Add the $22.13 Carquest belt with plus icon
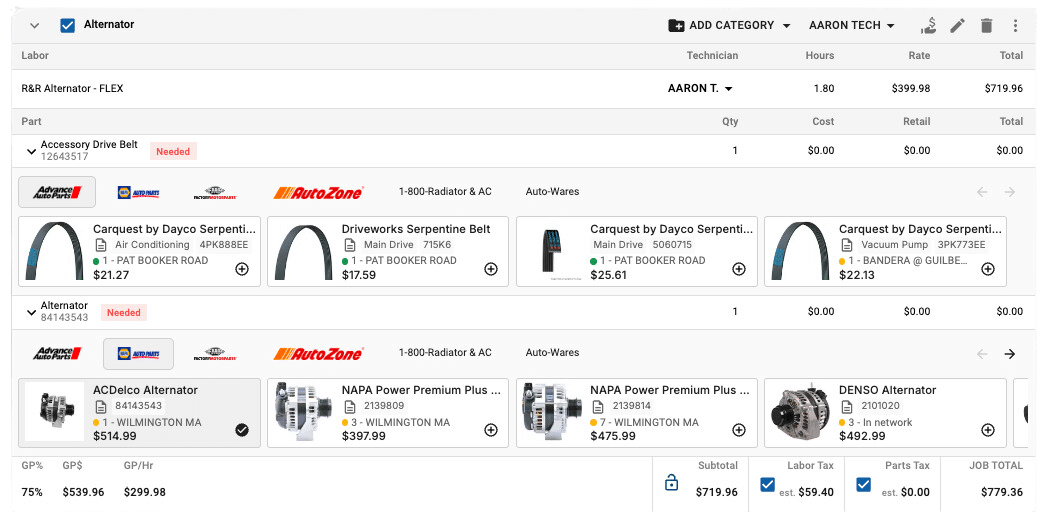The image size is (1048, 525). (987, 269)
